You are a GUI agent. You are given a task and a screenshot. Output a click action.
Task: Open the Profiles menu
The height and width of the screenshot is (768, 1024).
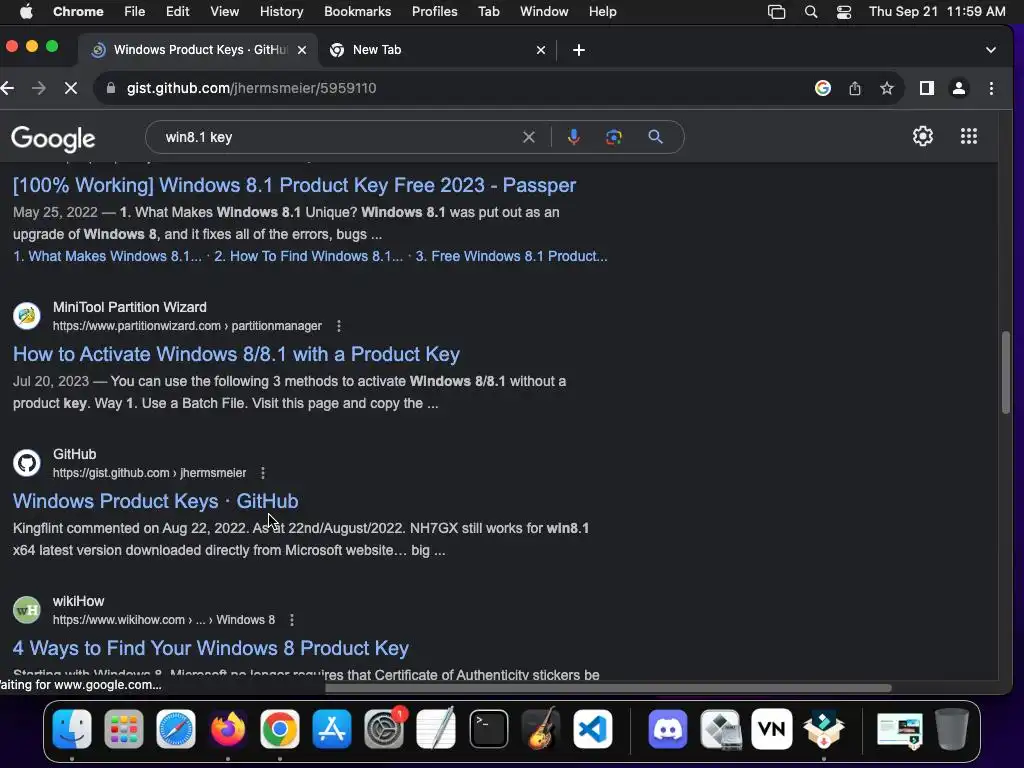(x=434, y=12)
